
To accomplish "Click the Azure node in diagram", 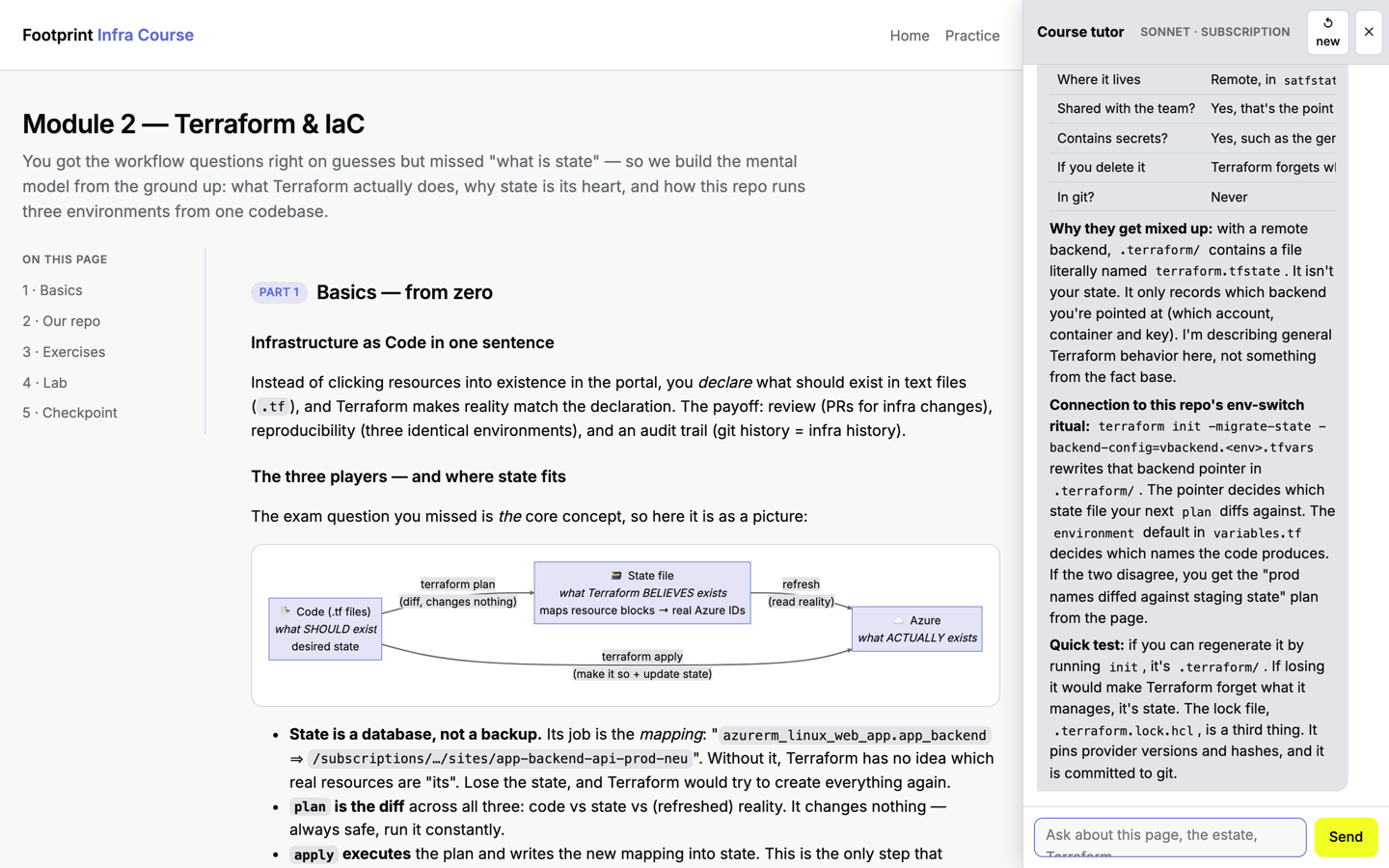I will 916,629.
